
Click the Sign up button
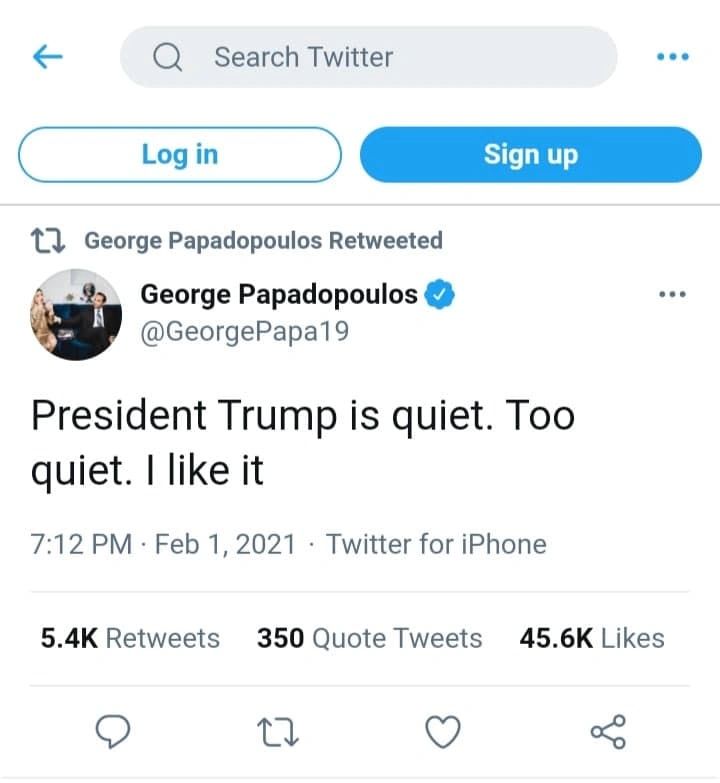click(531, 154)
